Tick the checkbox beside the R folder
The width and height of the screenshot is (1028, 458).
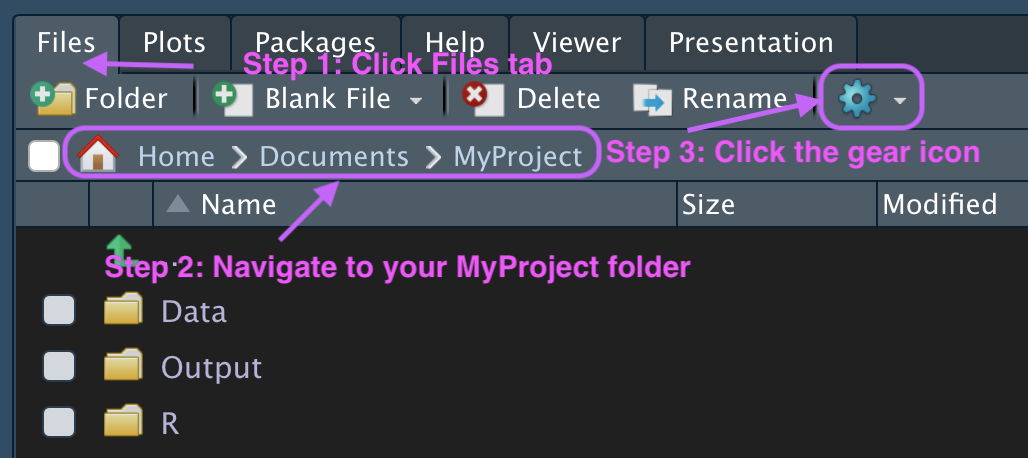click(x=59, y=422)
